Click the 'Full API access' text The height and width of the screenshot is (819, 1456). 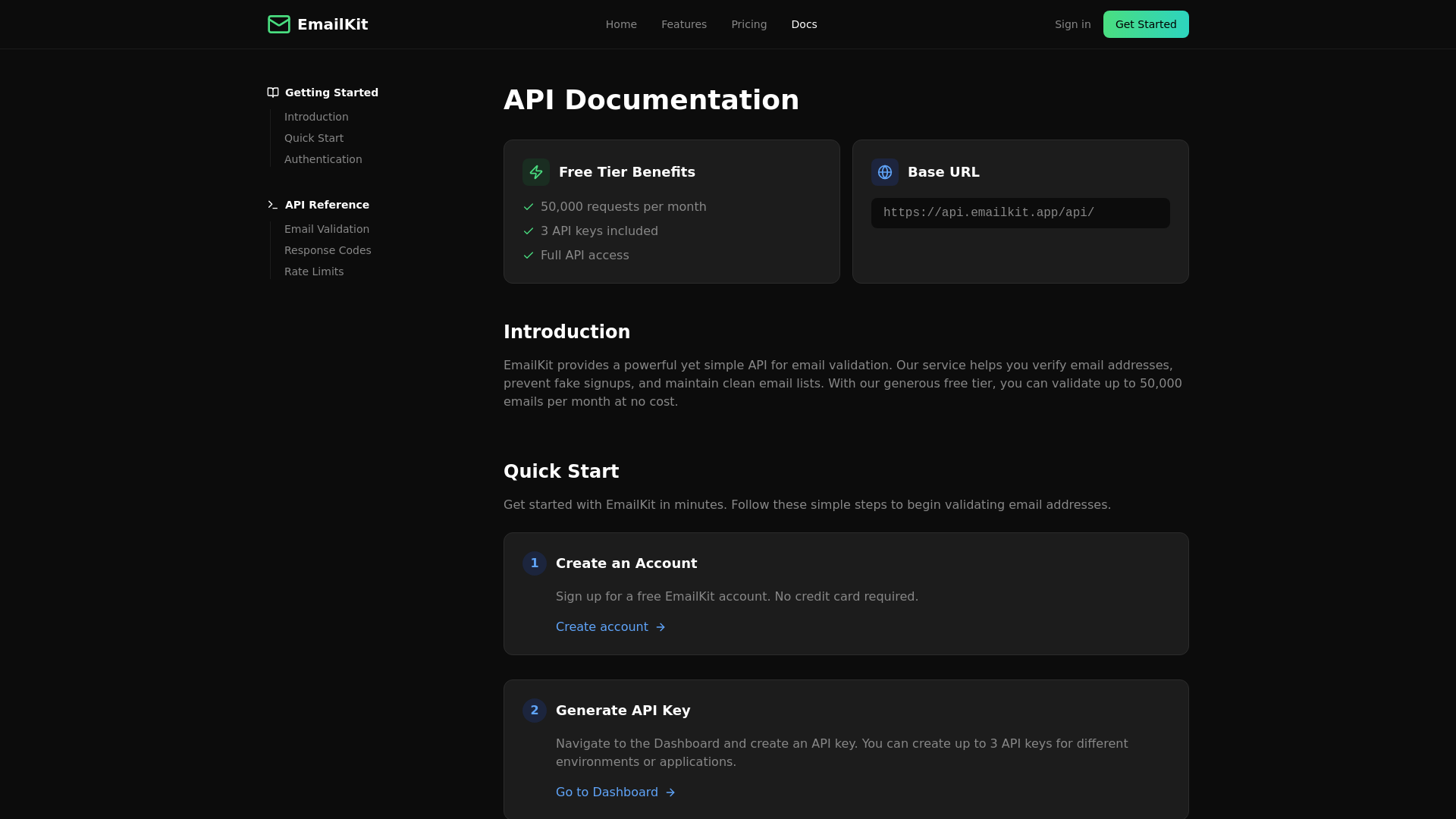585,256
